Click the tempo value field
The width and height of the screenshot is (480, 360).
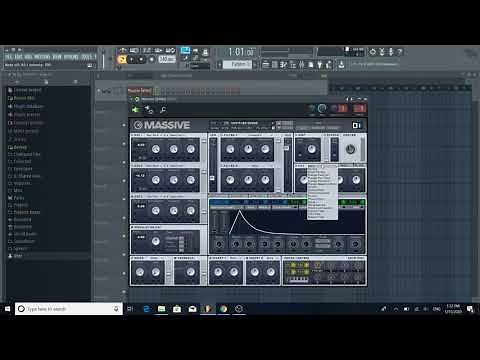[167, 59]
